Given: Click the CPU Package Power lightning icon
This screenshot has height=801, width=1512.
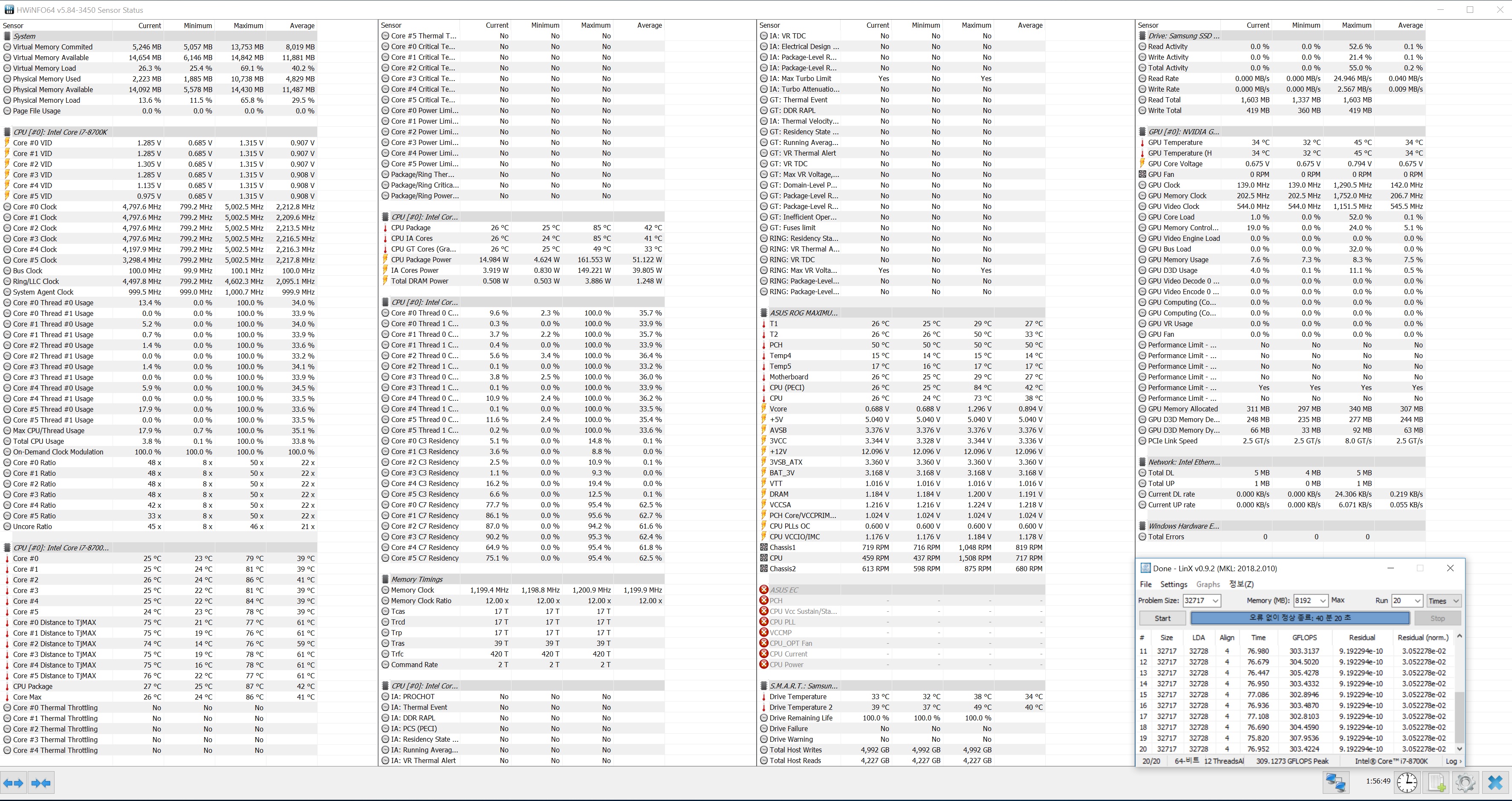Looking at the screenshot, I should pyautogui.click(x=386, y=260).
